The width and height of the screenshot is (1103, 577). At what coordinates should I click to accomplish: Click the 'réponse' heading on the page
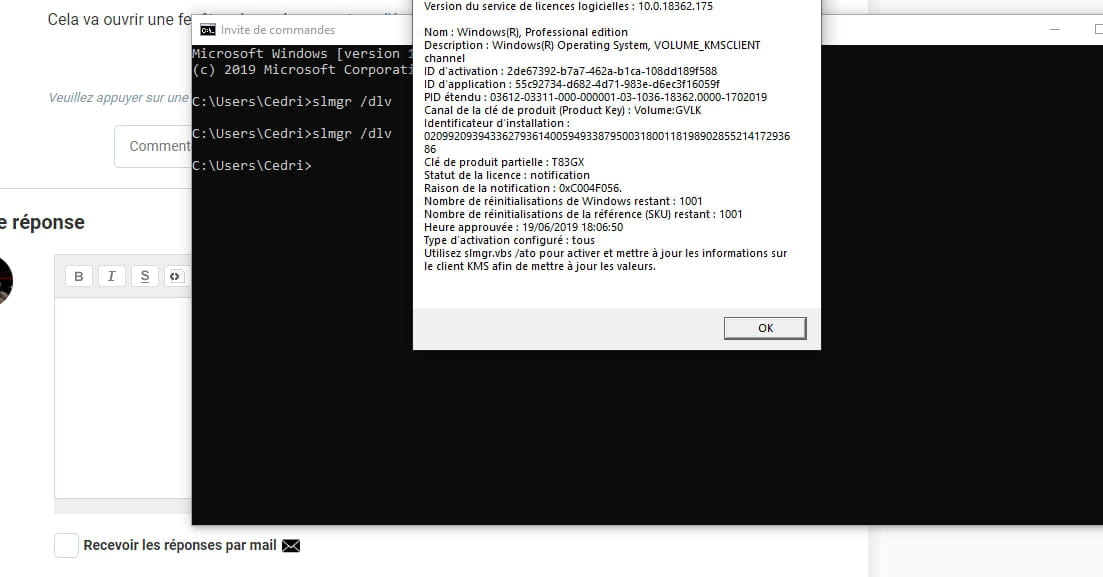point(48,222)
